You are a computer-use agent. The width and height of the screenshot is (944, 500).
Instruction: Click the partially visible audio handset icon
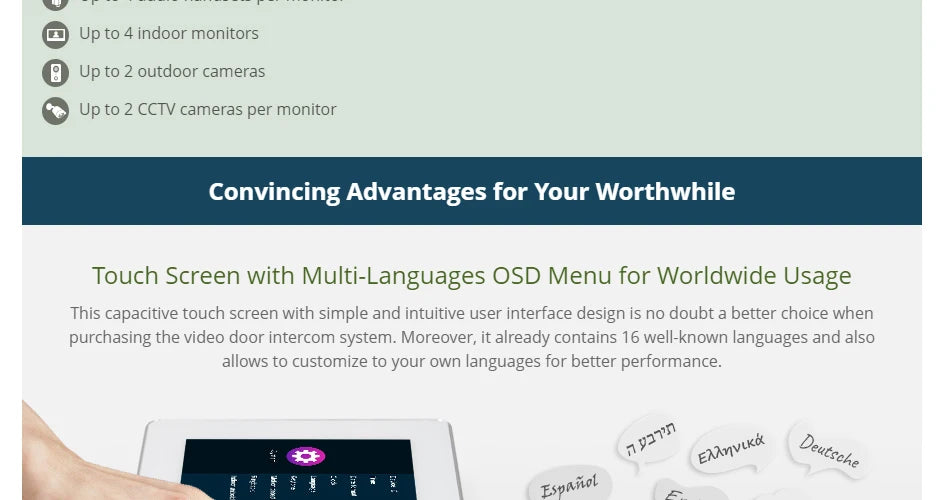[55, 5]
